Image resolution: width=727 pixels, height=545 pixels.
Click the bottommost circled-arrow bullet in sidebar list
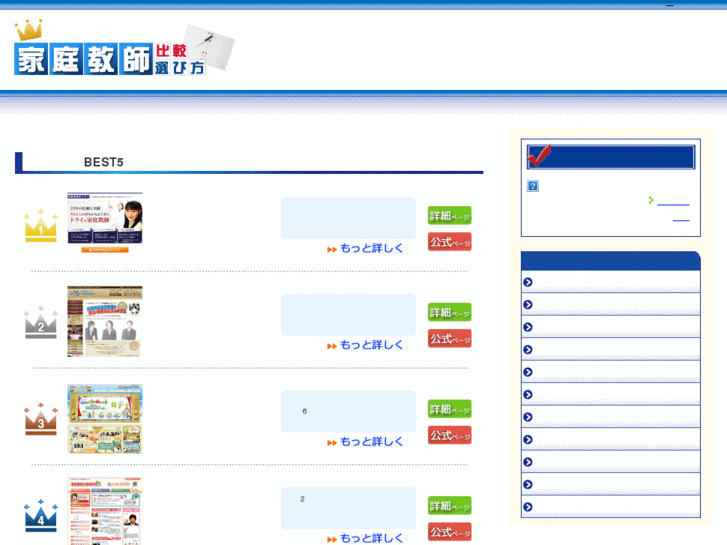click(x=528, y=507)
